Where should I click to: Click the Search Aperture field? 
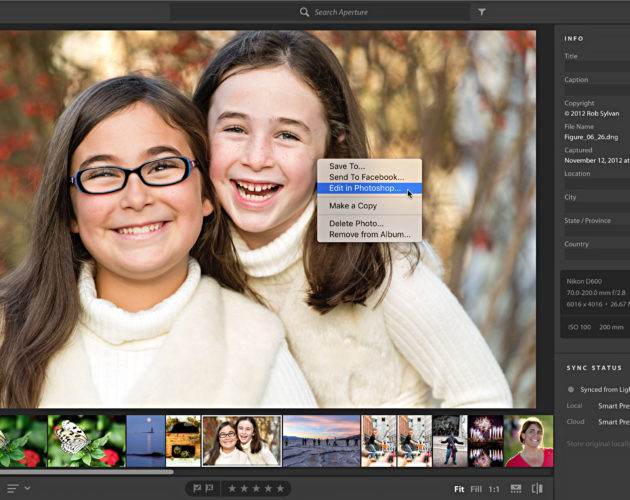click(320, 12)
